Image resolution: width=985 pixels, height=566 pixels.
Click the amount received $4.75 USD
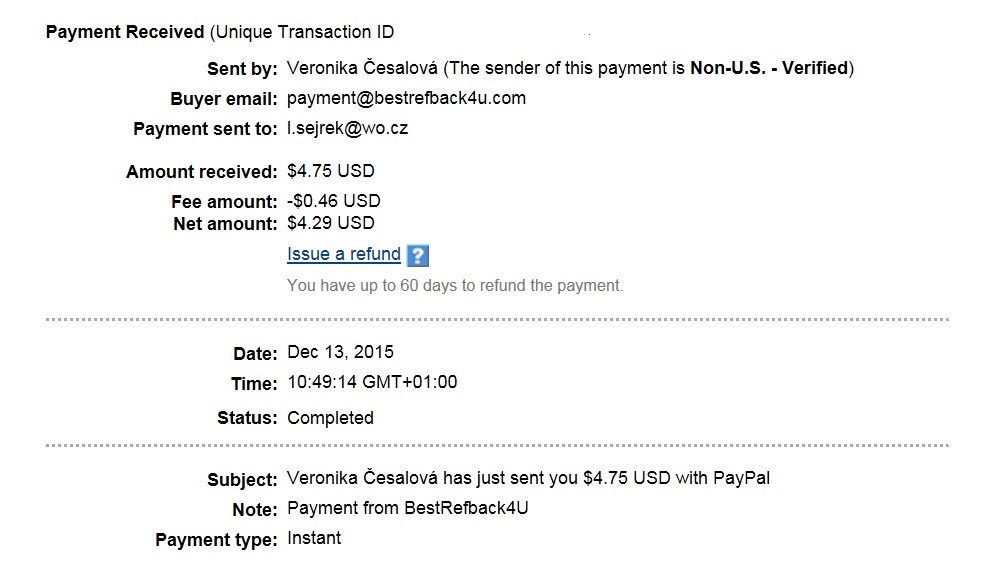[331, 171]
